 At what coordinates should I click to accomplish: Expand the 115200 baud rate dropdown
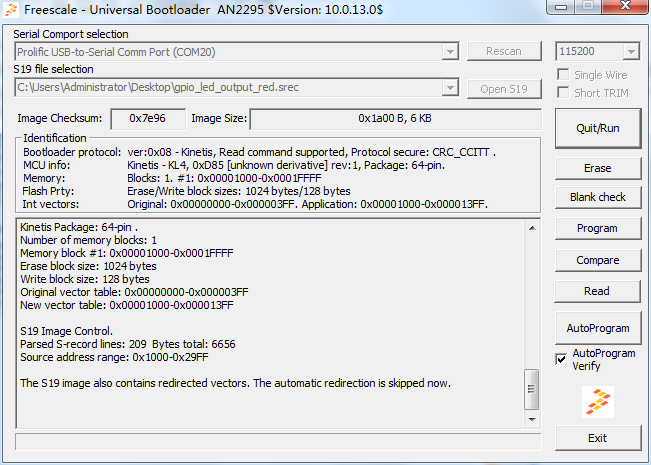point(630,51)
